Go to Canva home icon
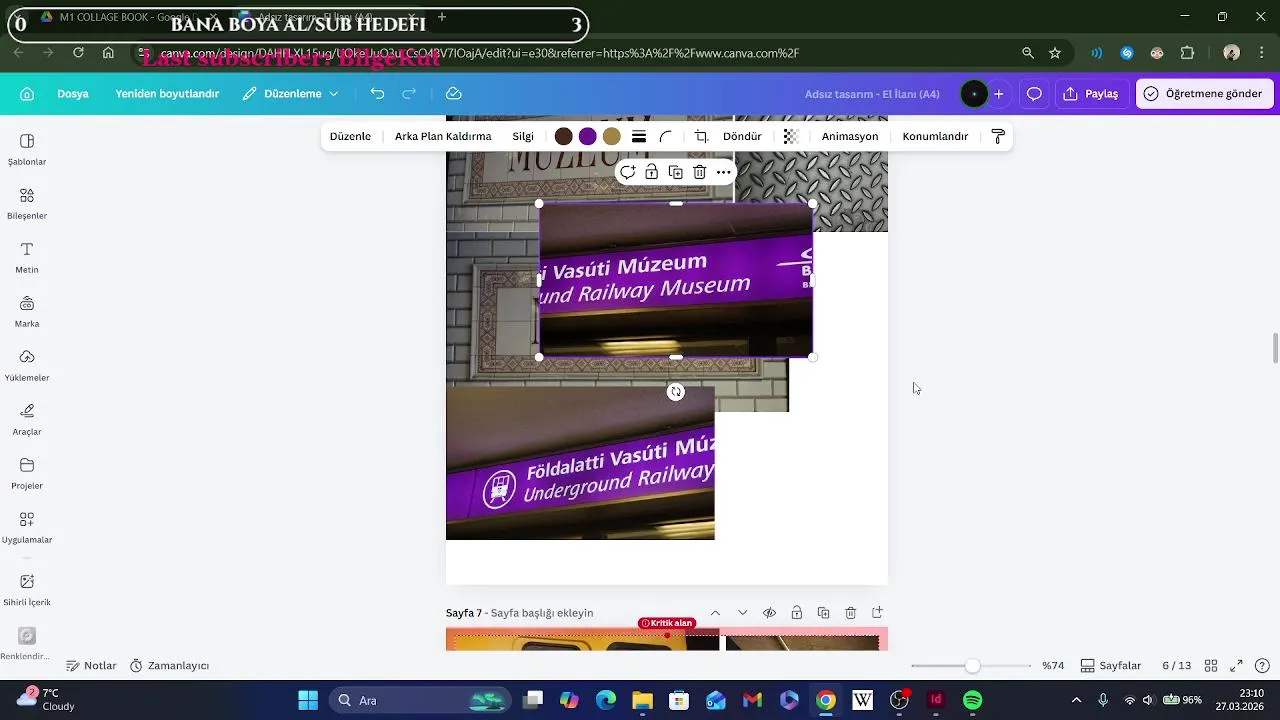1280x720 pixels. pyautogui.click(x=27, y=94)
